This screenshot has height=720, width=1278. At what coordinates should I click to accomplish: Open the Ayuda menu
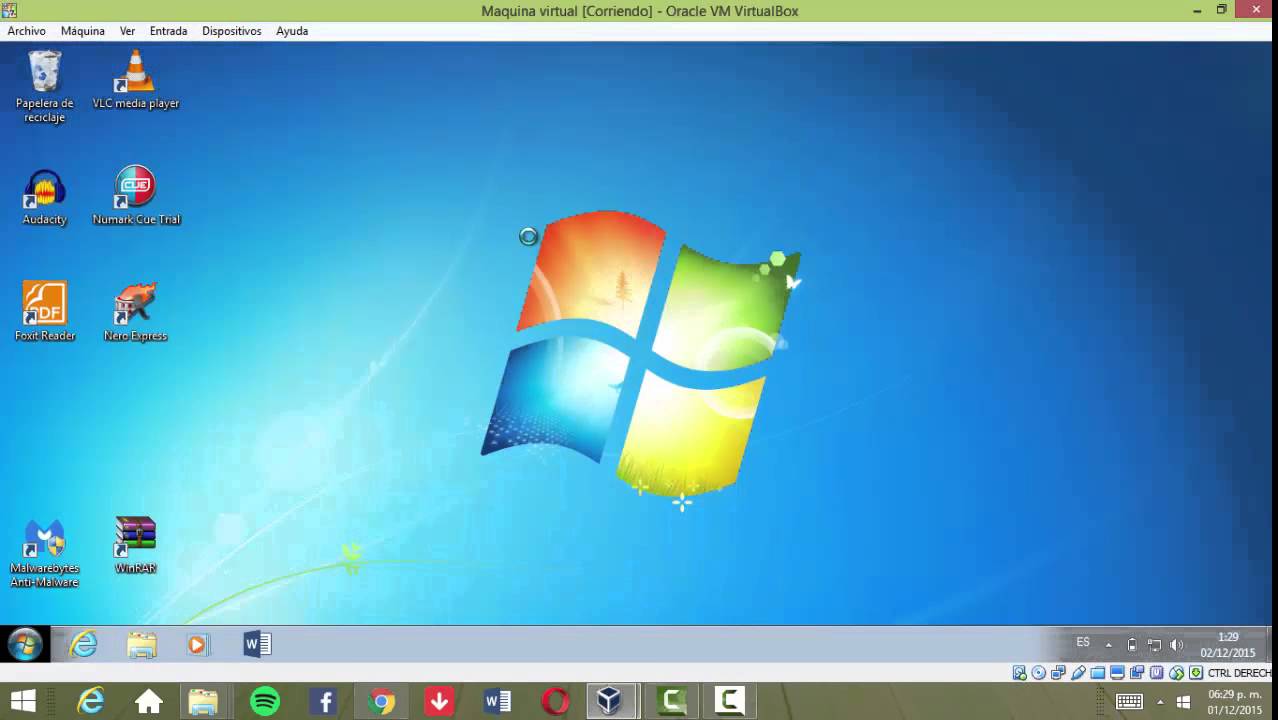[x=292, y=31]
